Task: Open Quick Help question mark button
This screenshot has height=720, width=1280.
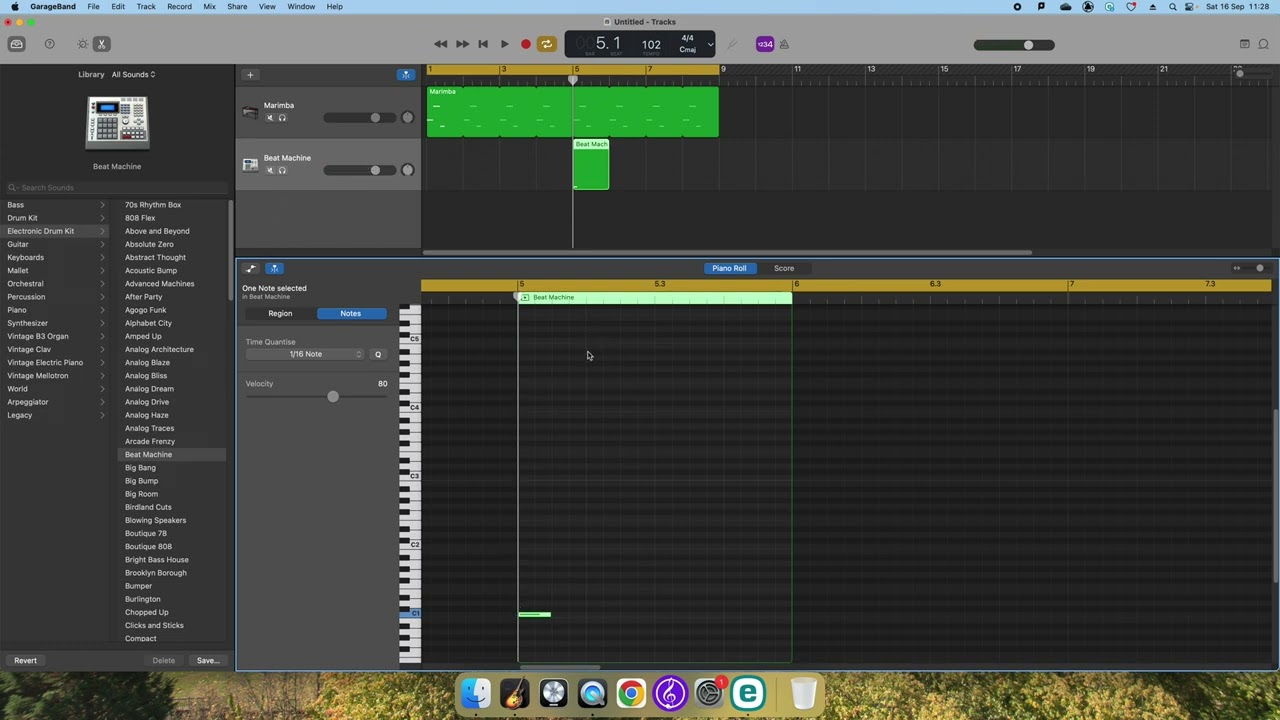Action: coord(50,44)
